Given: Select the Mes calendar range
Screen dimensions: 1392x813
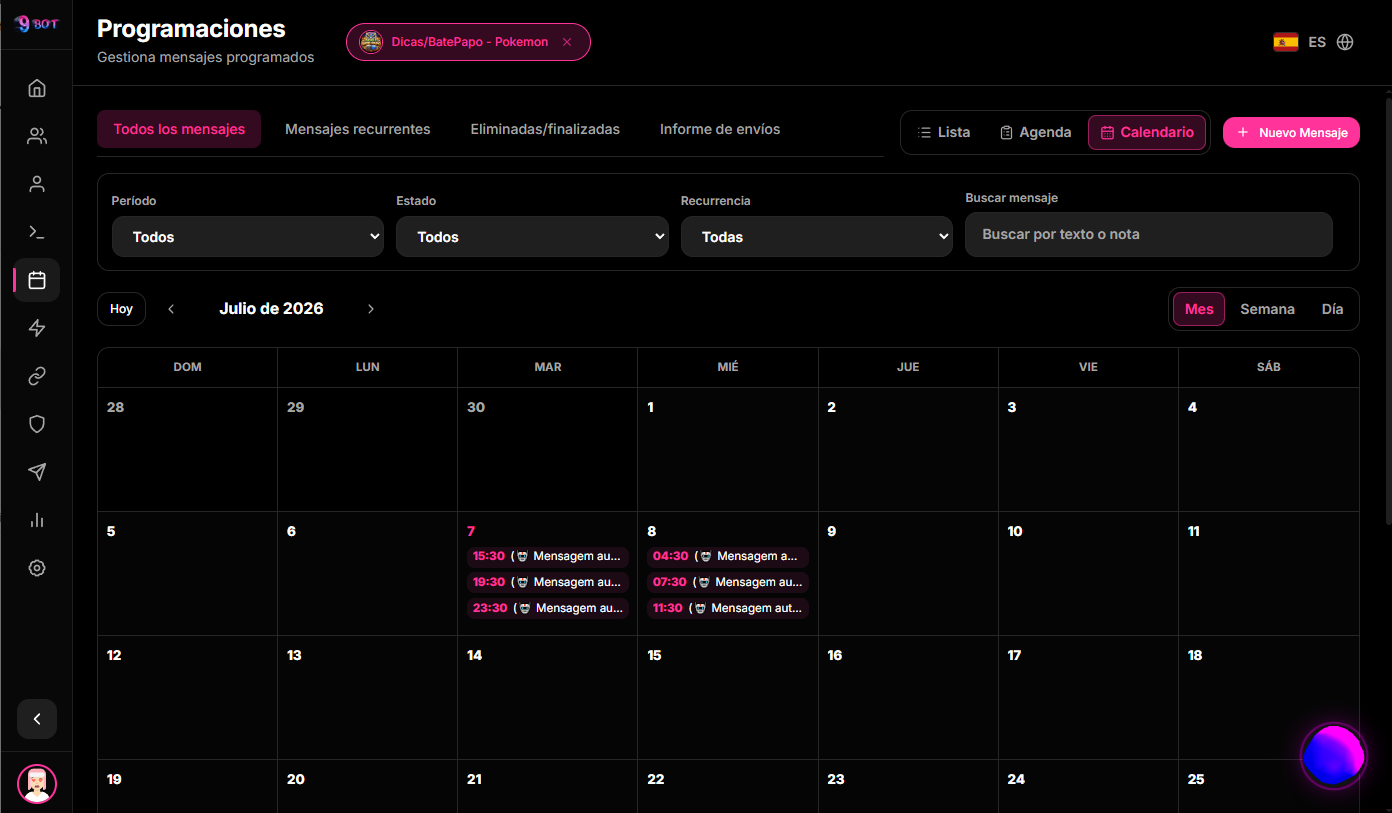Looking at the screenshot, I should coord(1199,309).
